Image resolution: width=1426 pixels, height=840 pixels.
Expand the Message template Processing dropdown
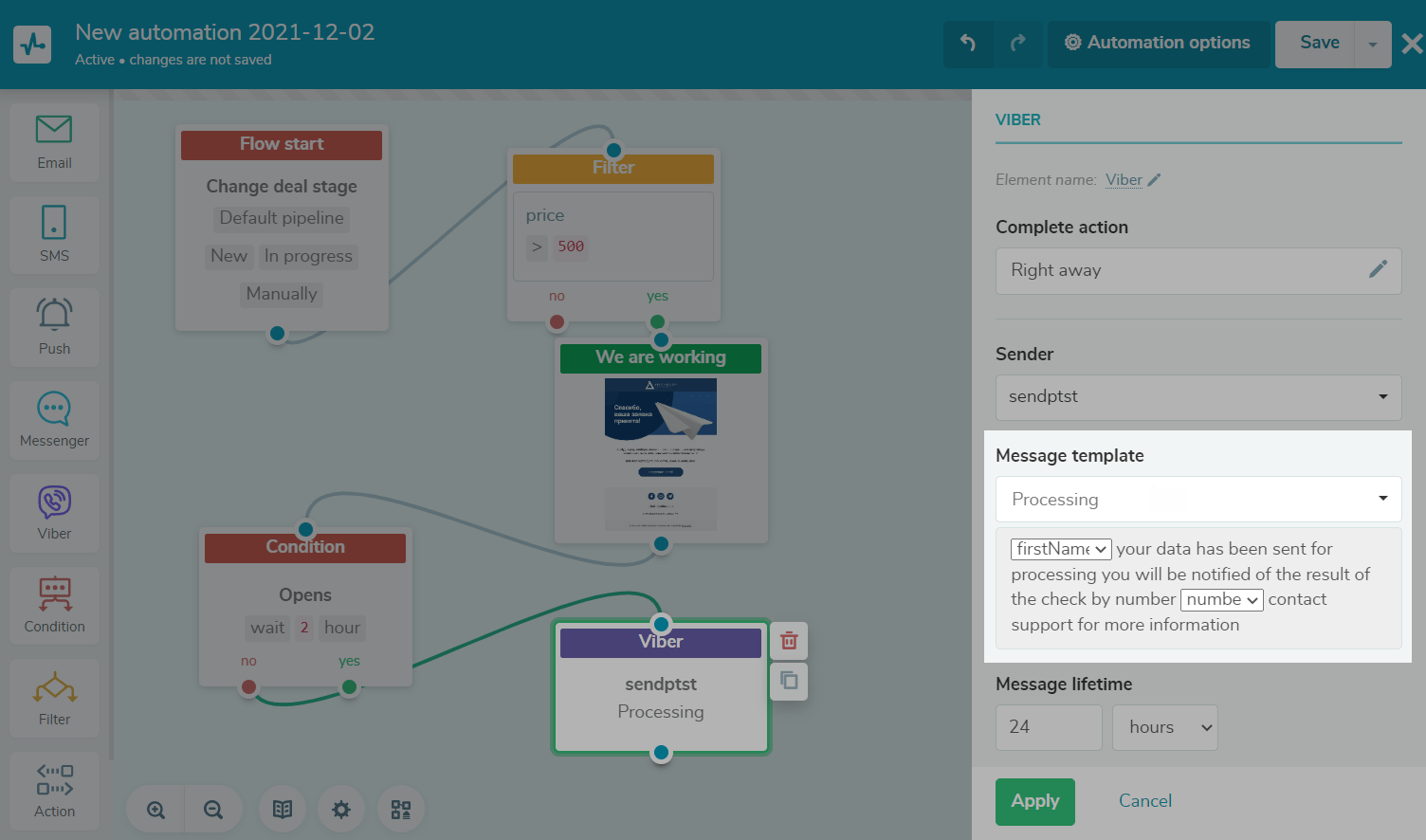[x=1197, y=500]
